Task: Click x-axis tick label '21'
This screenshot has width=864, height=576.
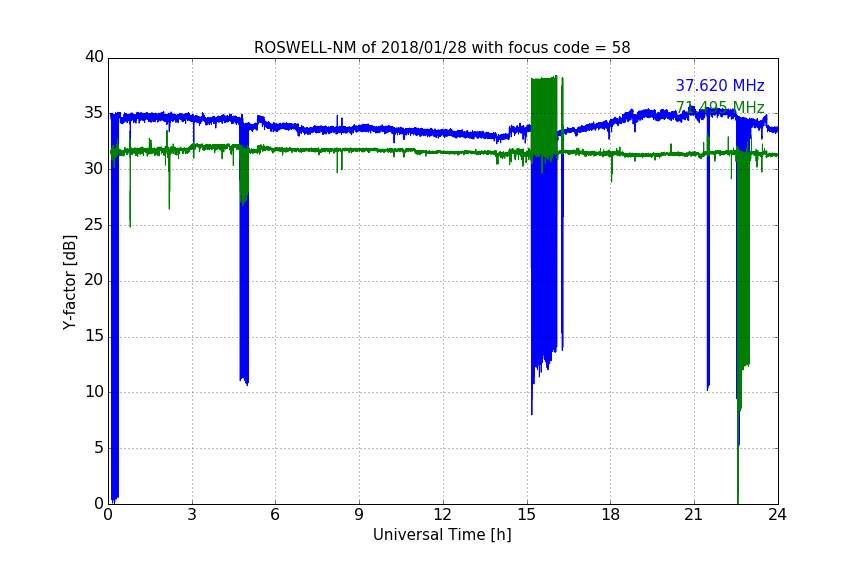Action: tap(694, 515)
